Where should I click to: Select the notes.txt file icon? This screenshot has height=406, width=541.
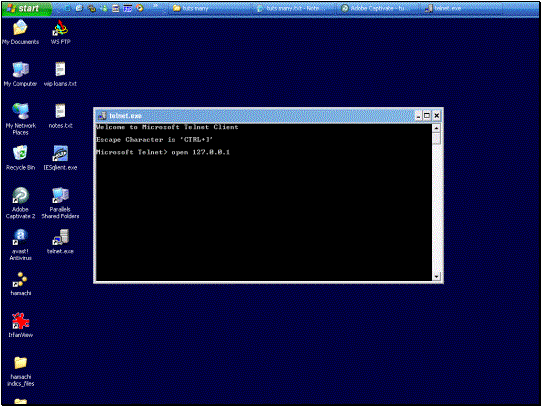60,116
